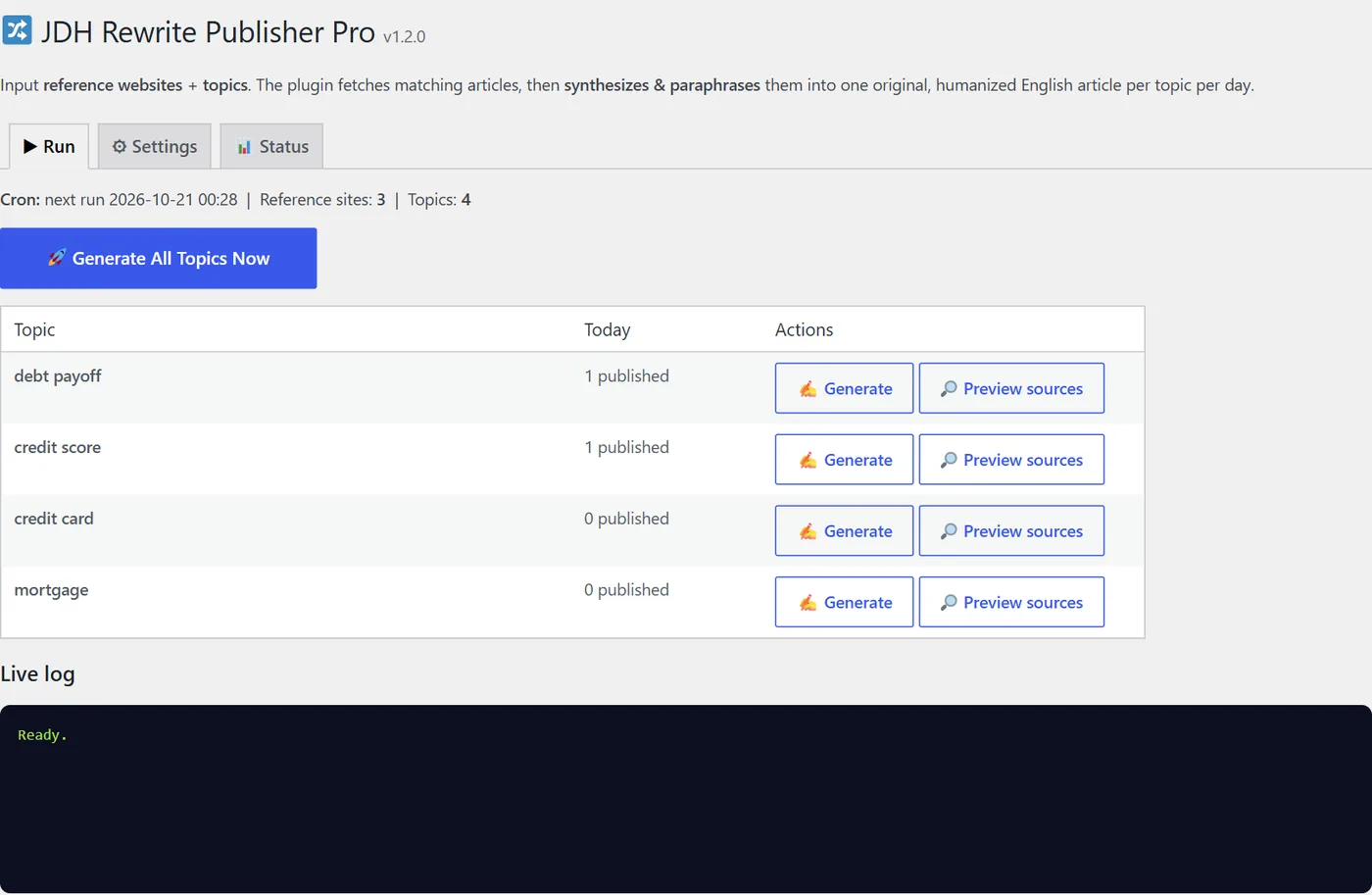The height and width of the screenshot is (895, 1372).
Task: Click the magnifier icon in credit score row
Action: click(949, 460)
